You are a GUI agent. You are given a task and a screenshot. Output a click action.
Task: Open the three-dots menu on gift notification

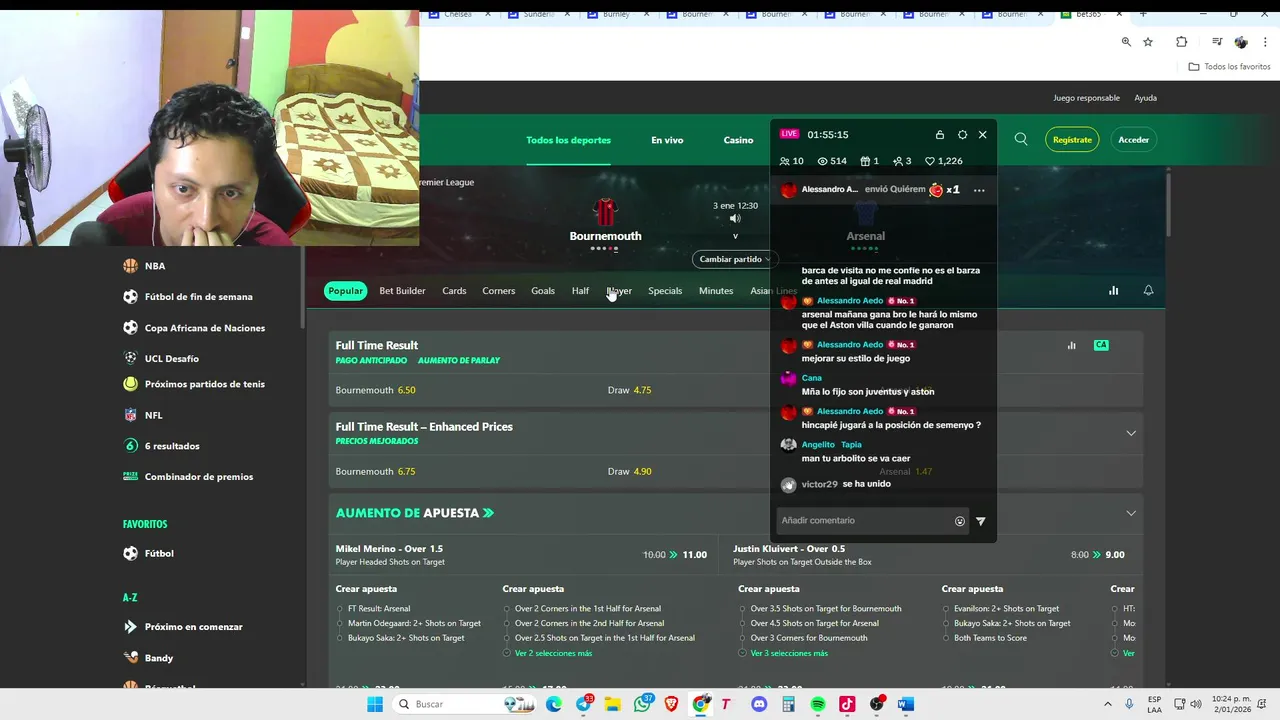pos(979,190)
